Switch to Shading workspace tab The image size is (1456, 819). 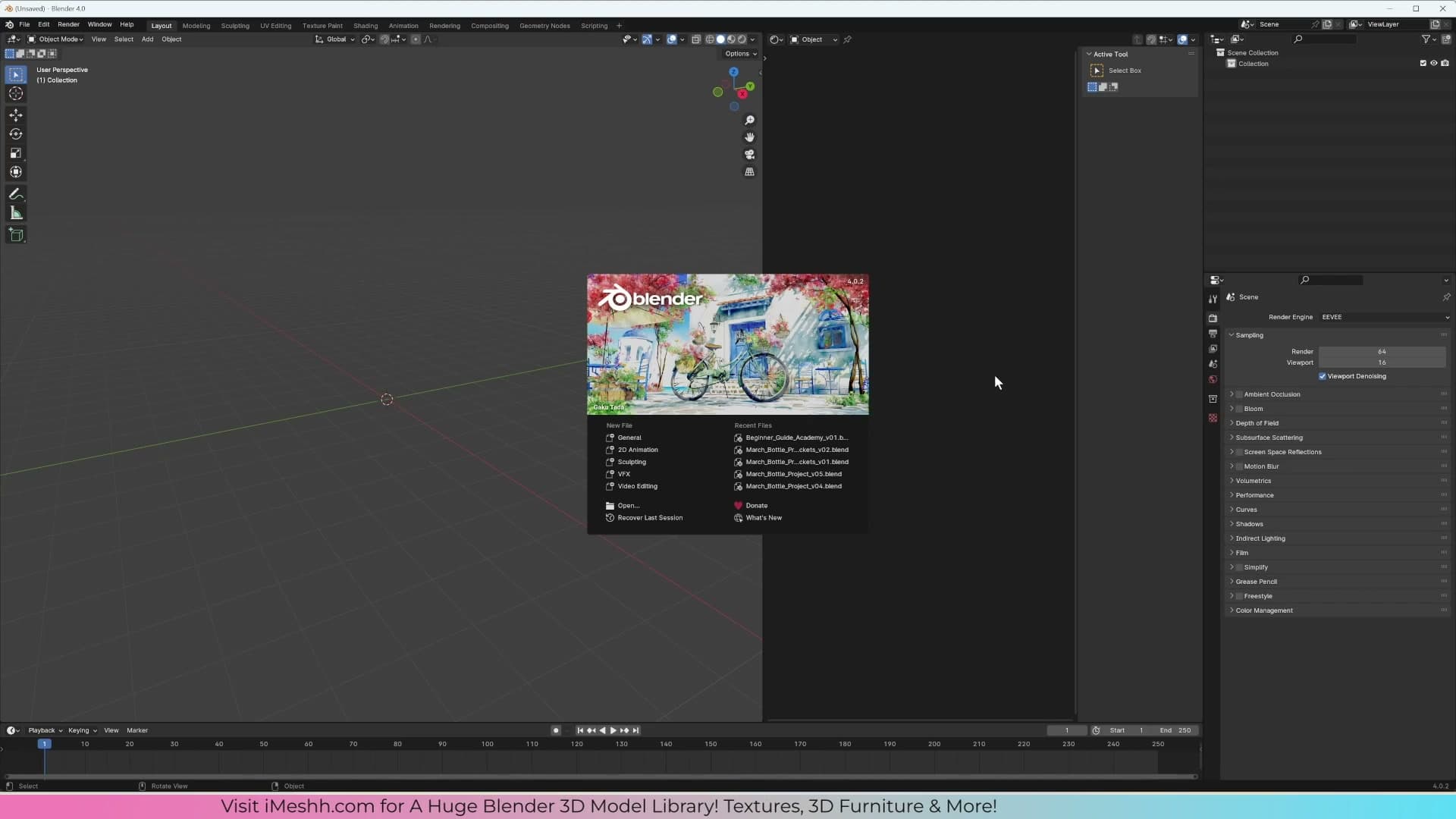366,26
